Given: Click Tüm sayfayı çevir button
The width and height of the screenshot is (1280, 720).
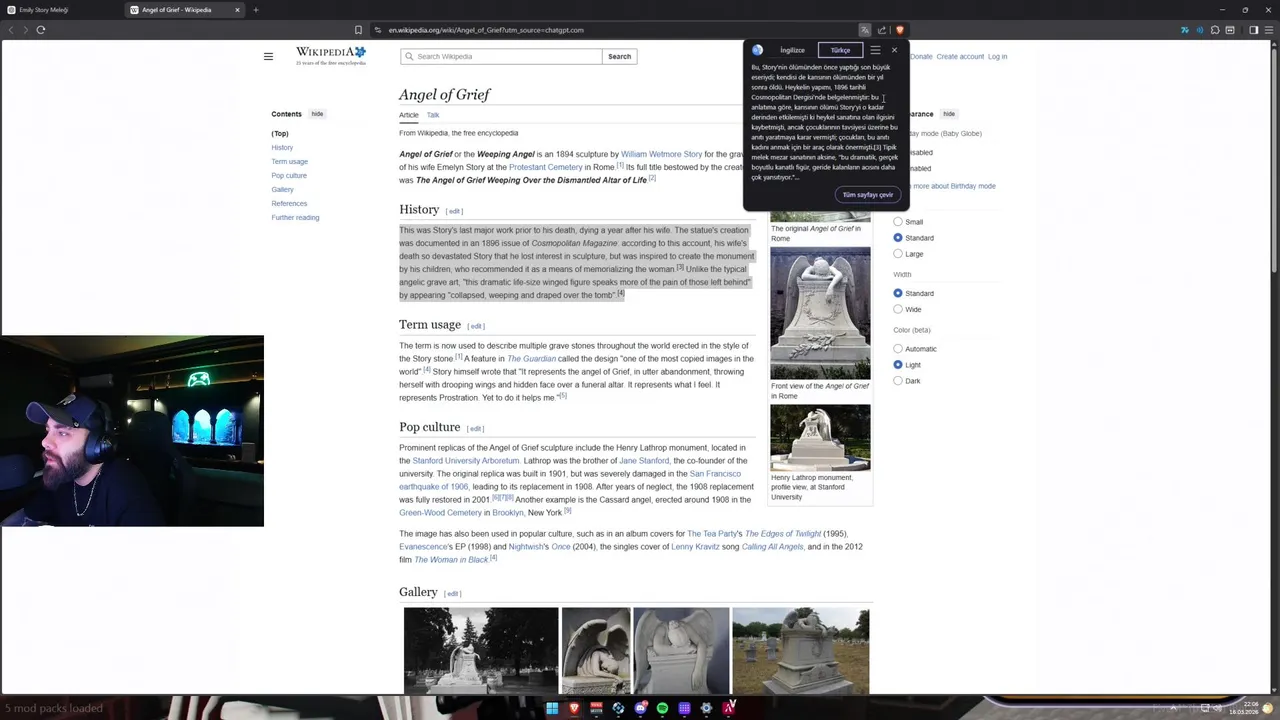Looking at the screenshot, I should 867,195.
